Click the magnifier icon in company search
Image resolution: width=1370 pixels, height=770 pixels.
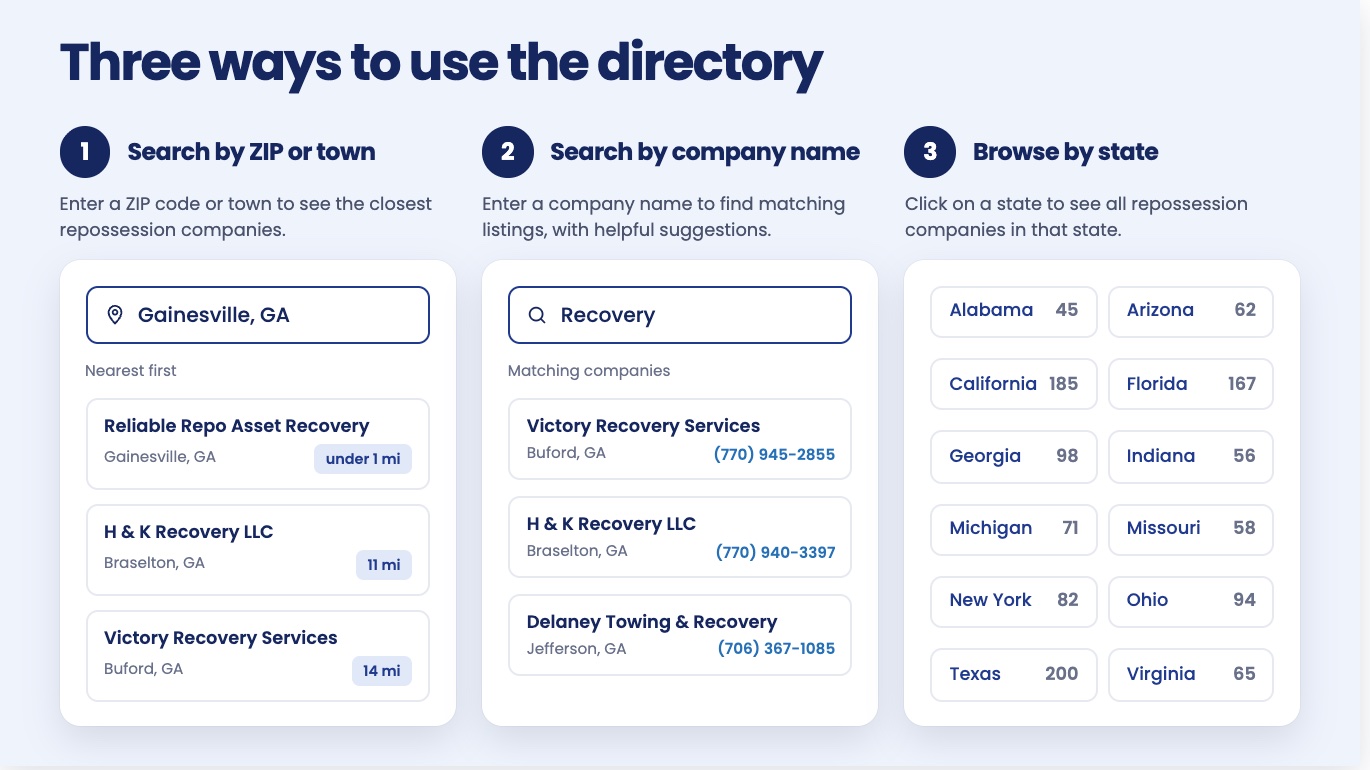tap(537, 315)
